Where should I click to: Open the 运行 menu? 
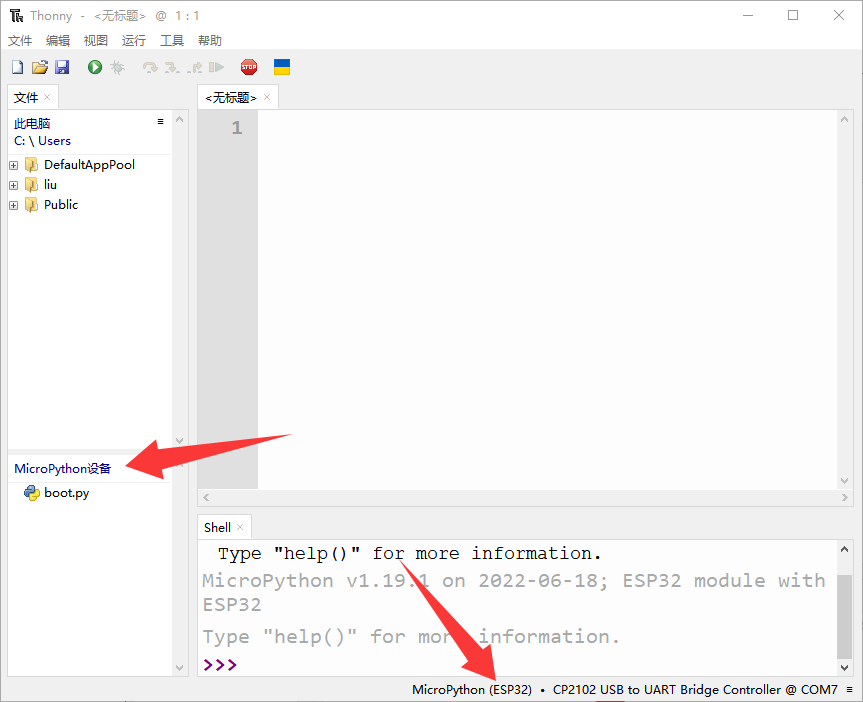[134, 40]
